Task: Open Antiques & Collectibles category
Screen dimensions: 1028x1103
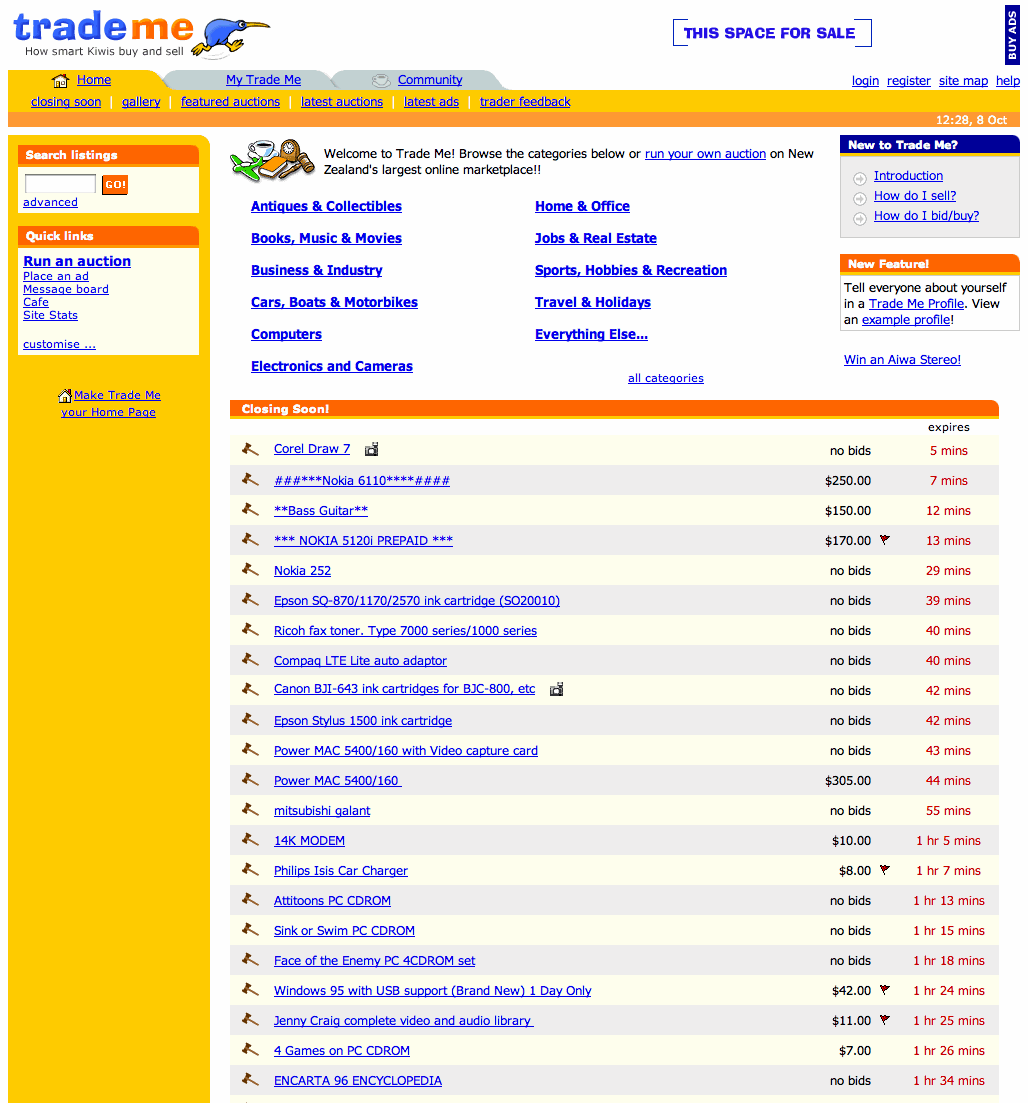Action: pyautogui.click(x=326, y=206)
